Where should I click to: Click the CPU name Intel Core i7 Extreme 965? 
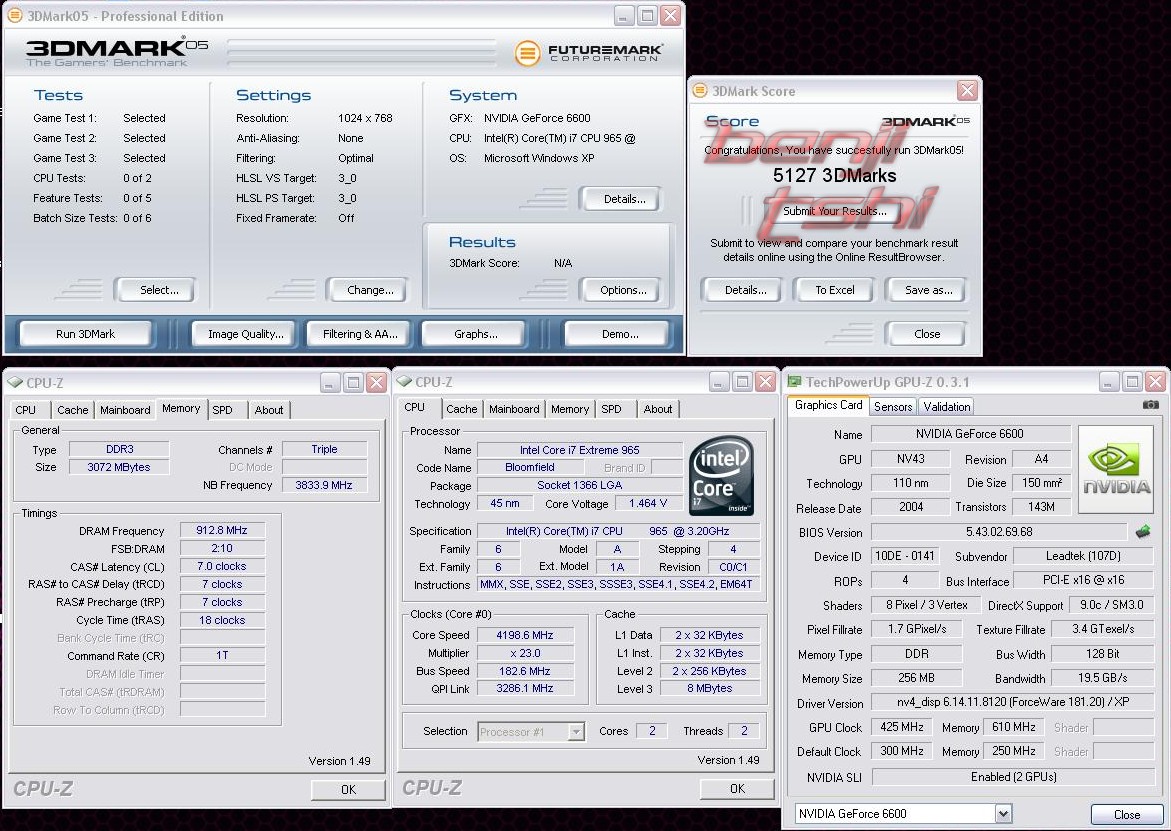click(580, 449)
